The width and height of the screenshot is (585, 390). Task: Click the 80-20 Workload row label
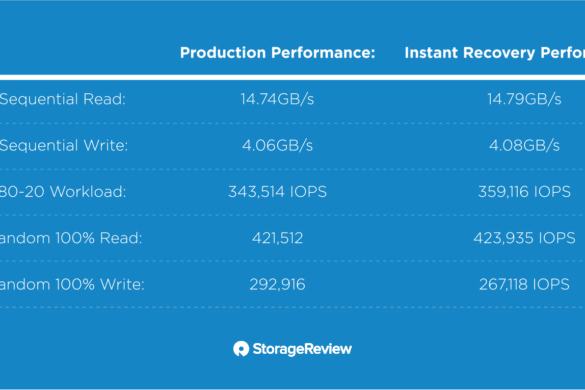point(63,192)
